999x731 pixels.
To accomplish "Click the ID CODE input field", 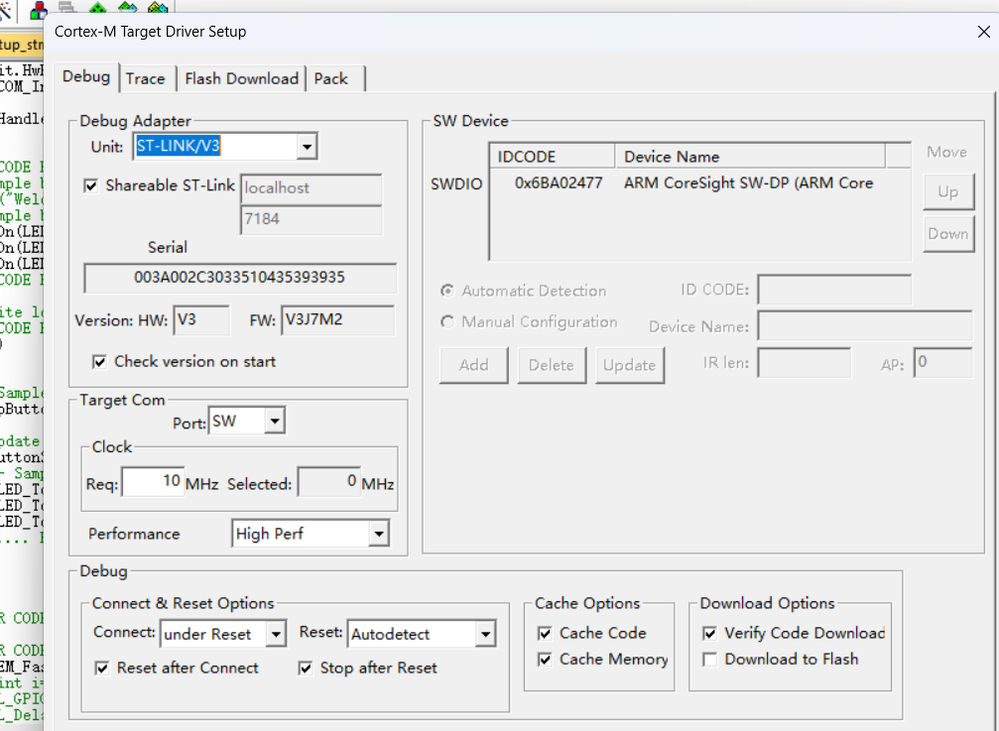I will point(835,290).
